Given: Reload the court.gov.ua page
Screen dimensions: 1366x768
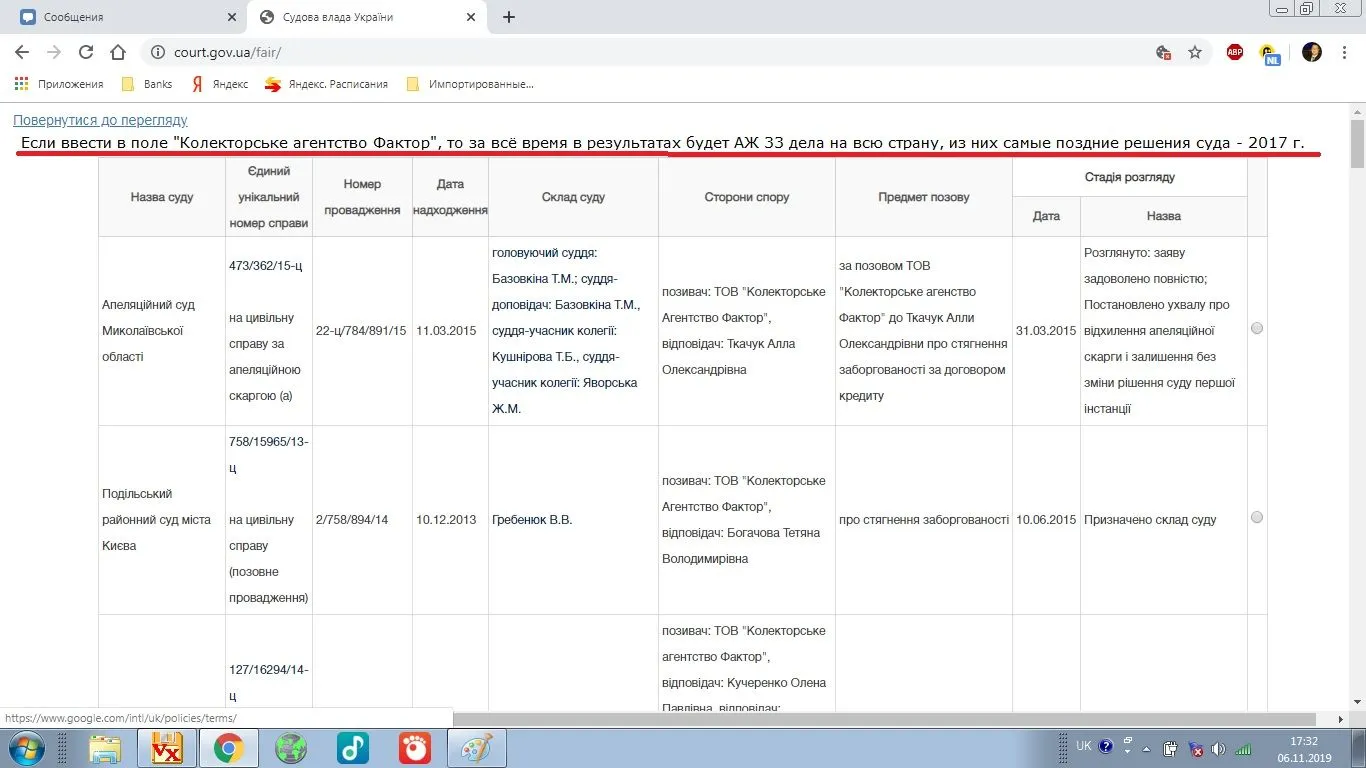Looking at the screenshot, I should 86,52.
